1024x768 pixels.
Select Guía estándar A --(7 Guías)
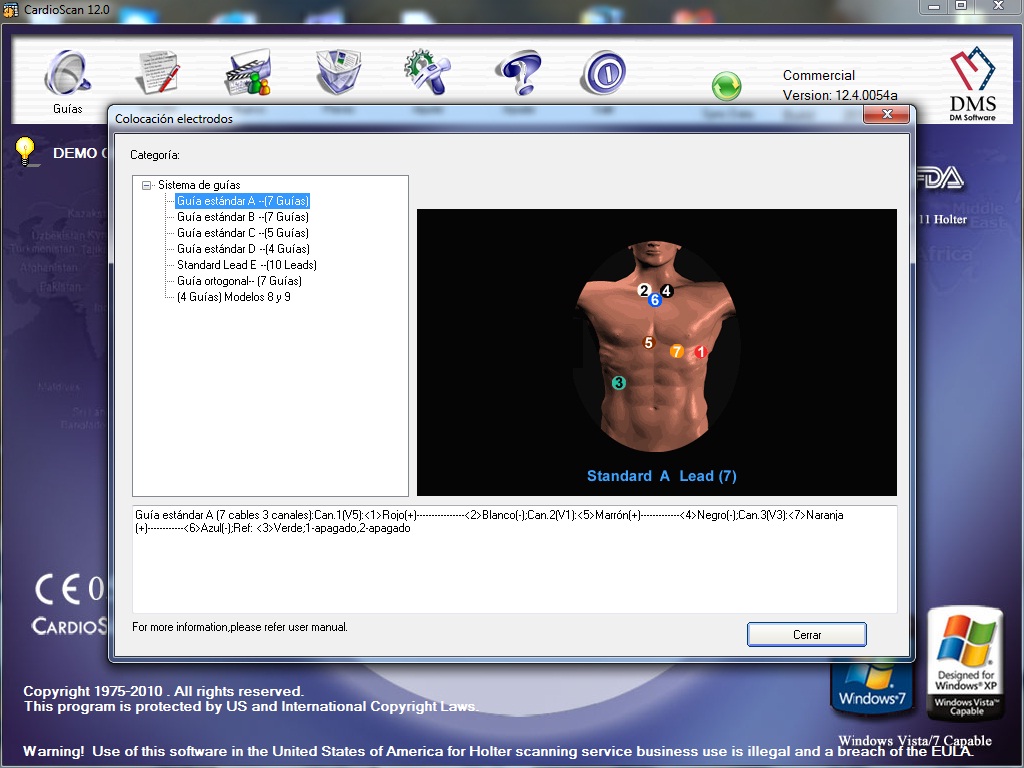242,201
